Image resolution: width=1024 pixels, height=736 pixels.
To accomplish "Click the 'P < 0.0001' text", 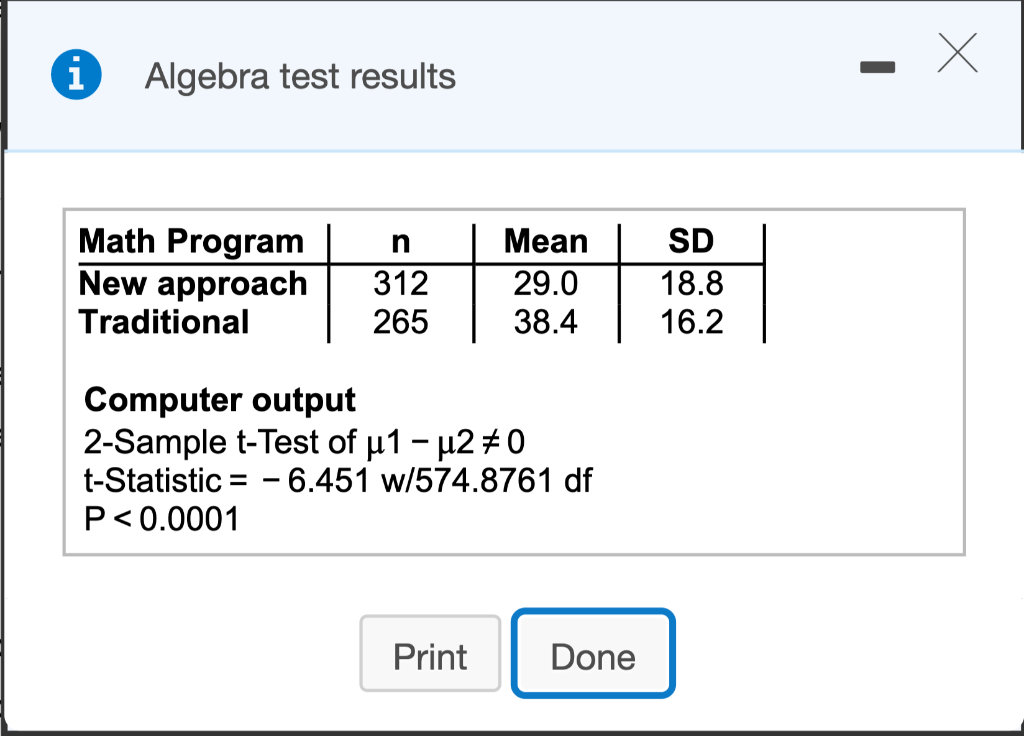I will [x=161, y=519].
